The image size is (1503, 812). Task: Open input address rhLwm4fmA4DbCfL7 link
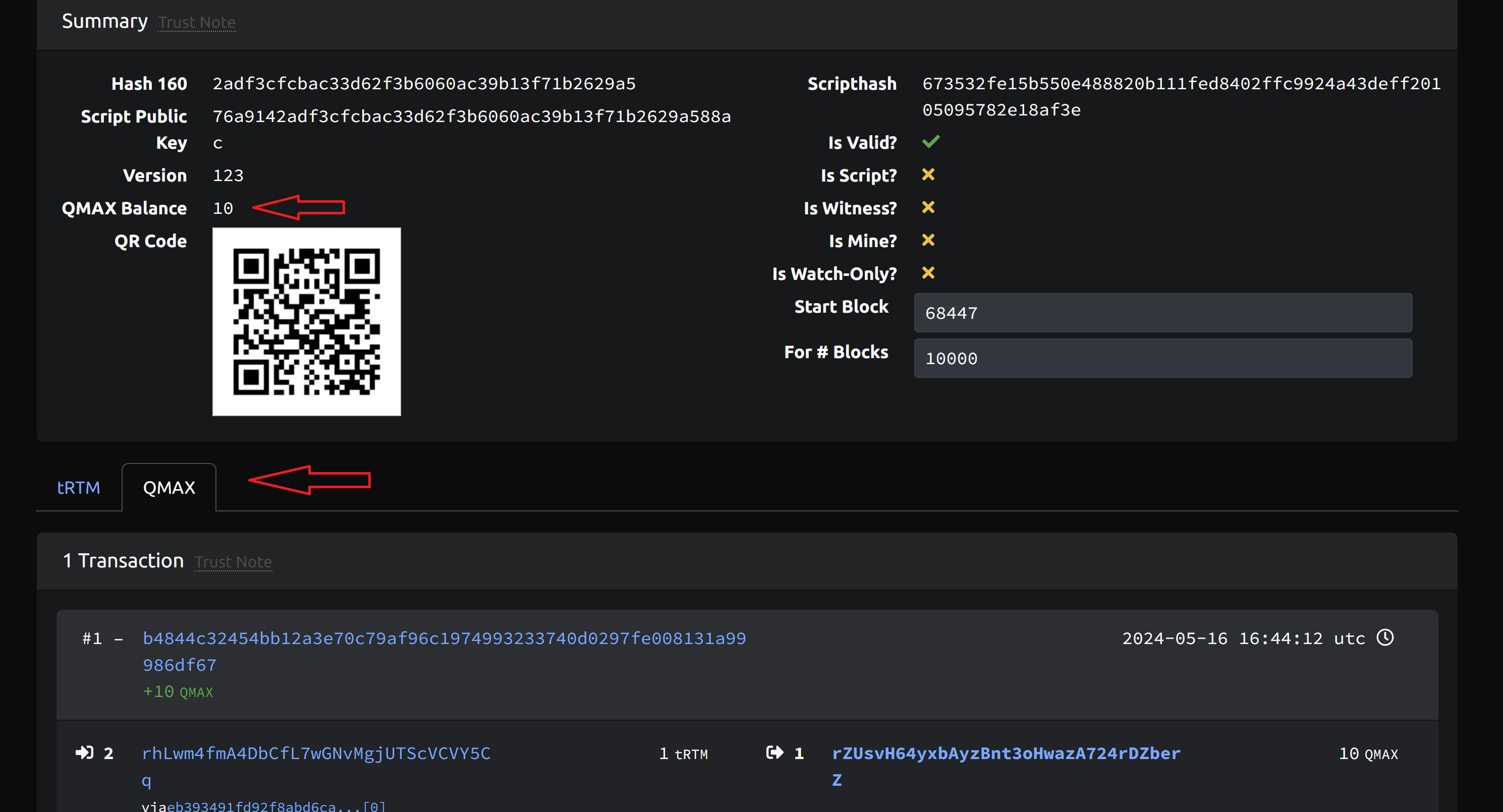tap(316, 753)
